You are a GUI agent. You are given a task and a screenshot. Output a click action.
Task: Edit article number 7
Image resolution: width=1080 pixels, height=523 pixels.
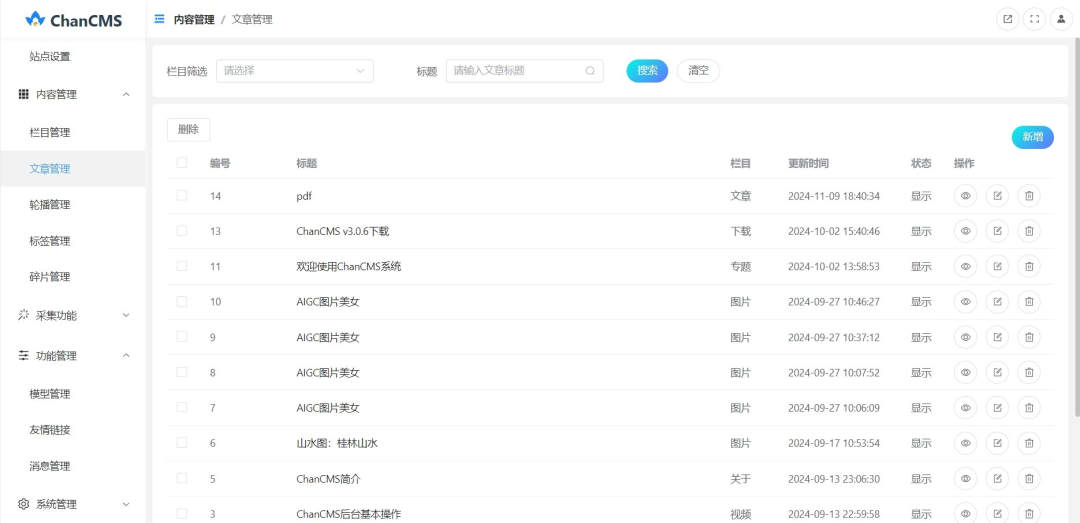997,407
